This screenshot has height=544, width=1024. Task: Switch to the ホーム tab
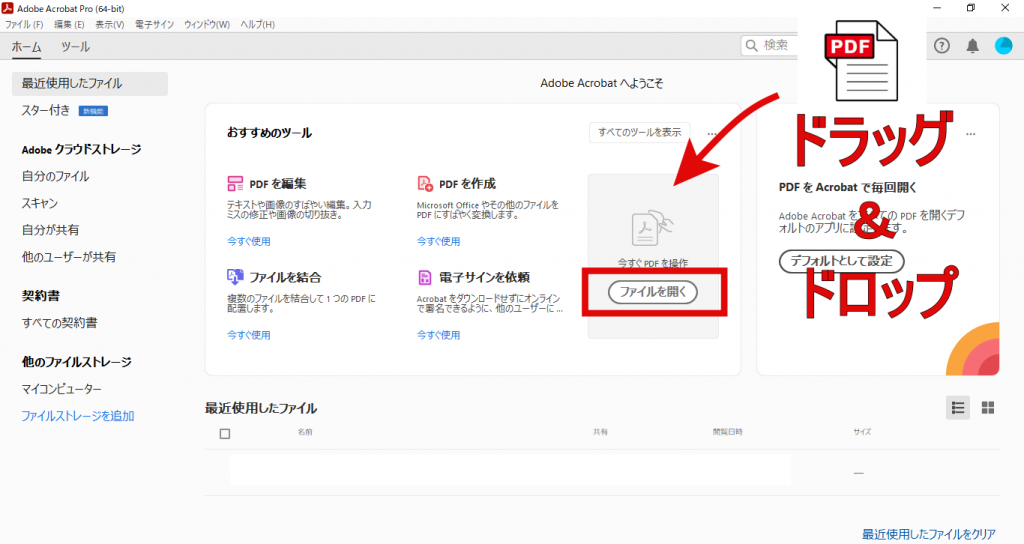click(26, 47)
